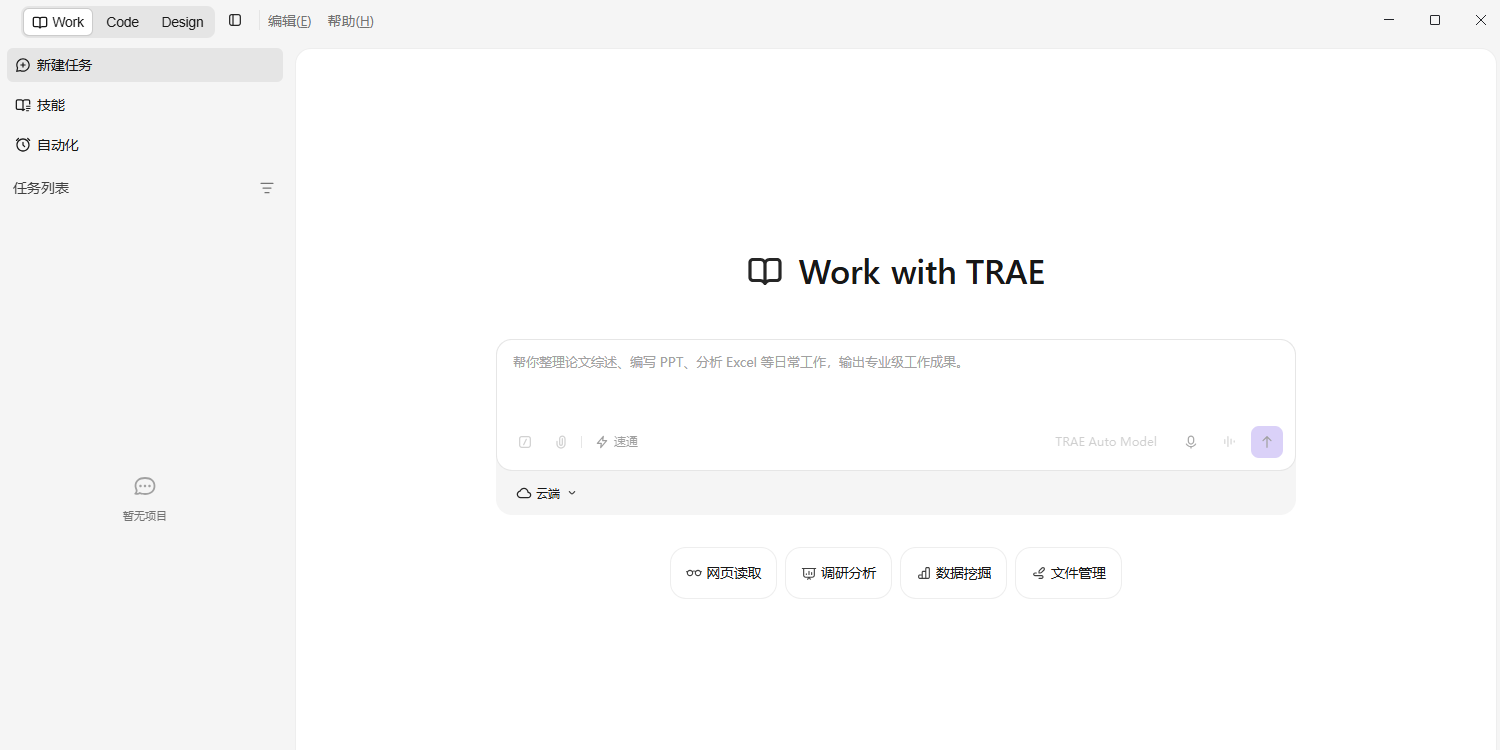
Task: Expand the 云端 environment dropdown
Action: (x=547, y=493)
